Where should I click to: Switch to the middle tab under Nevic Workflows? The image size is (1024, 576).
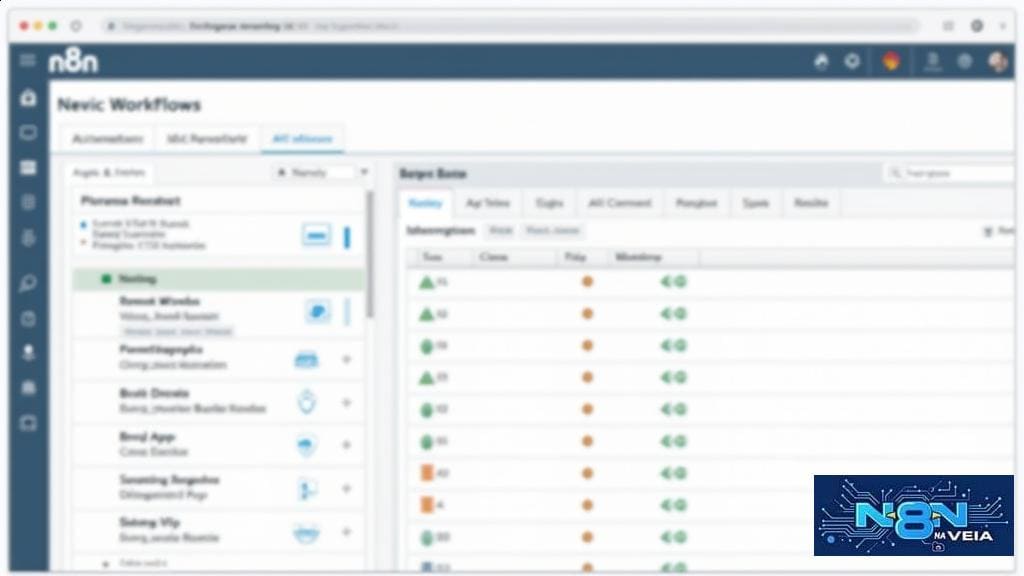(208, 138)
